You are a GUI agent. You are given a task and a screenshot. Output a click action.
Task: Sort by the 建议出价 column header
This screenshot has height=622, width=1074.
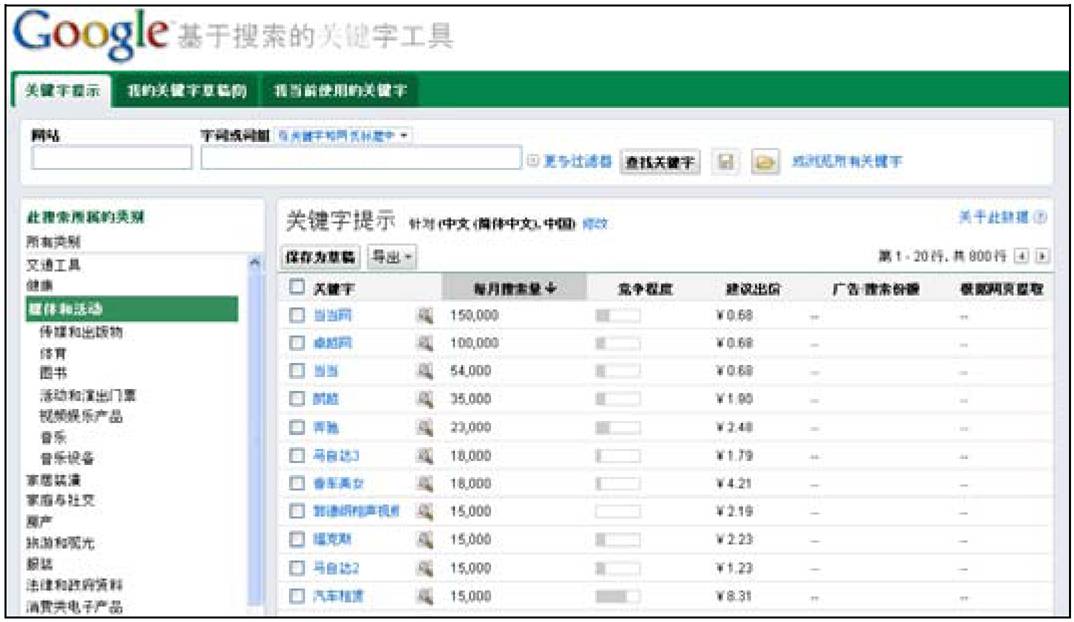coord(753,289)
